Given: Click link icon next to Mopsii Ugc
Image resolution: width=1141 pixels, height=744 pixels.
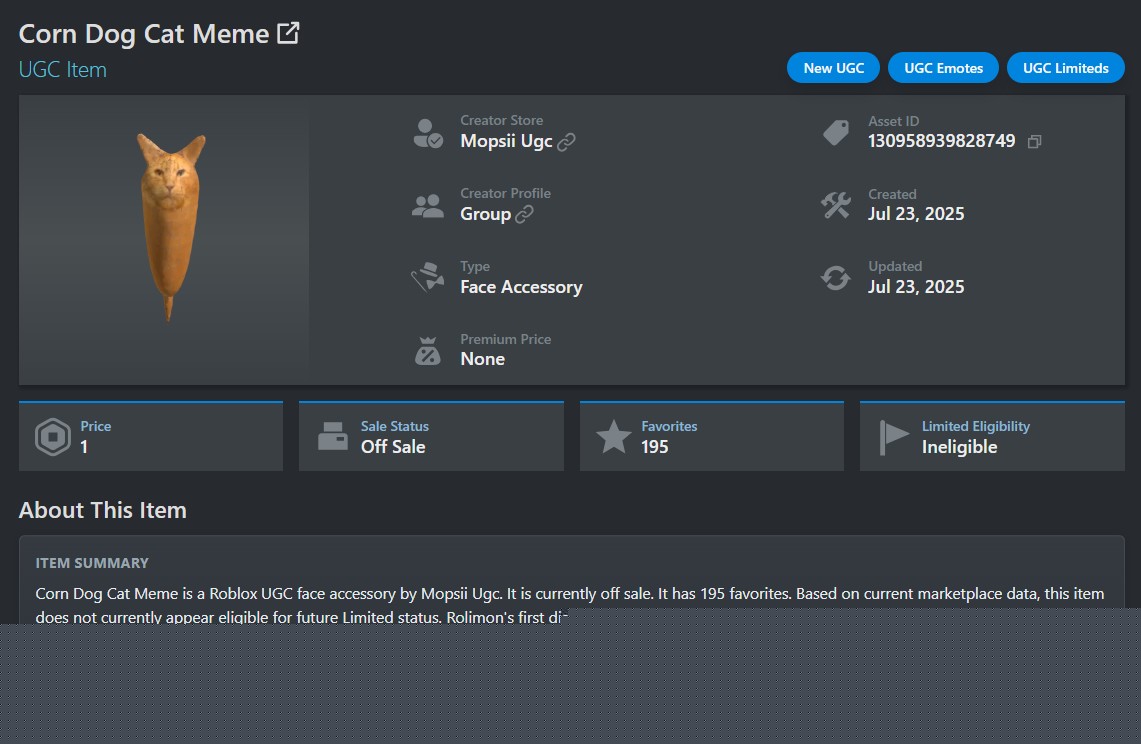Looking at the screenshot, I should (x=566, y=142).
